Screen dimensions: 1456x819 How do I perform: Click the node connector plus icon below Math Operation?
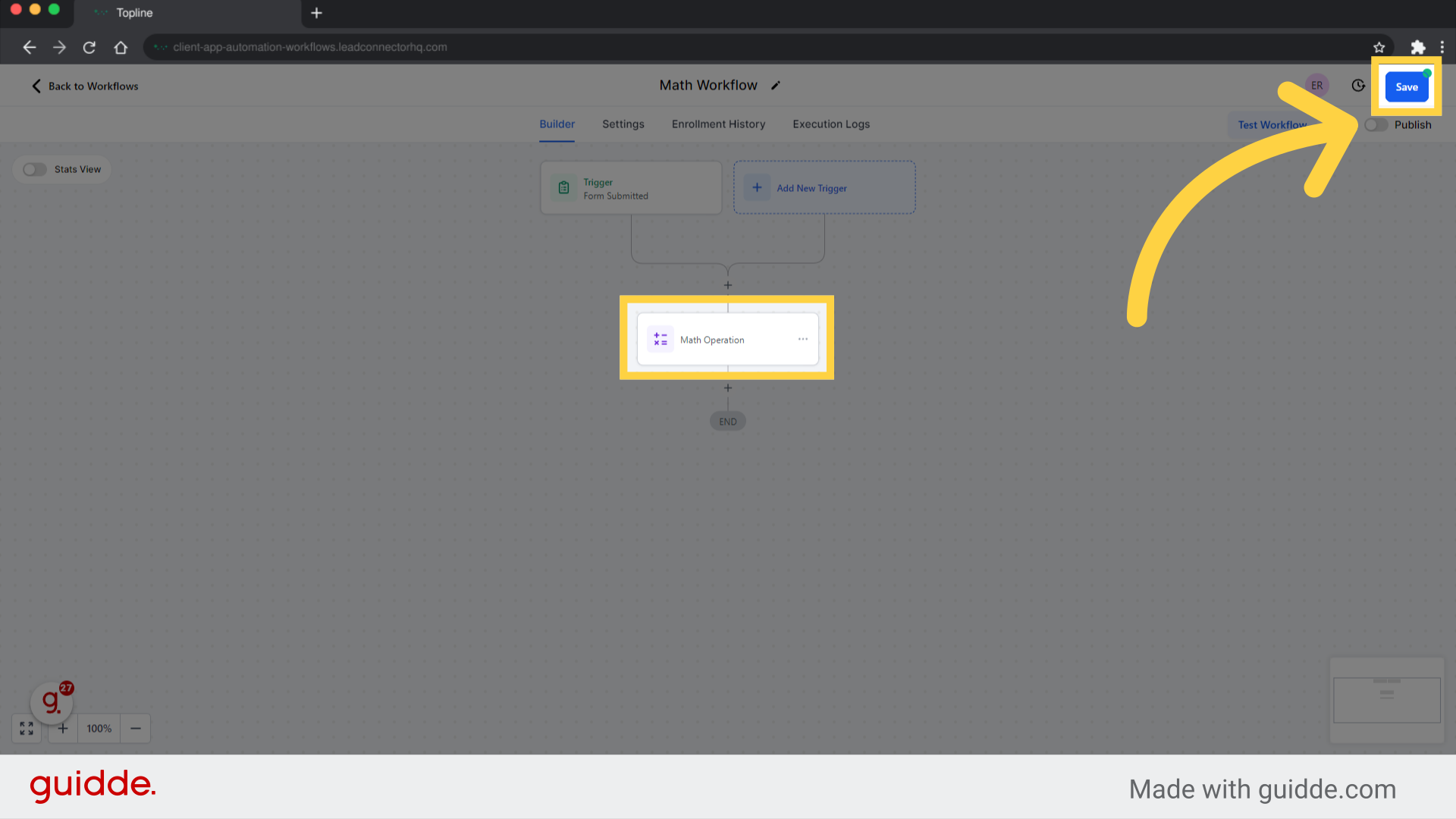[728, 388]
